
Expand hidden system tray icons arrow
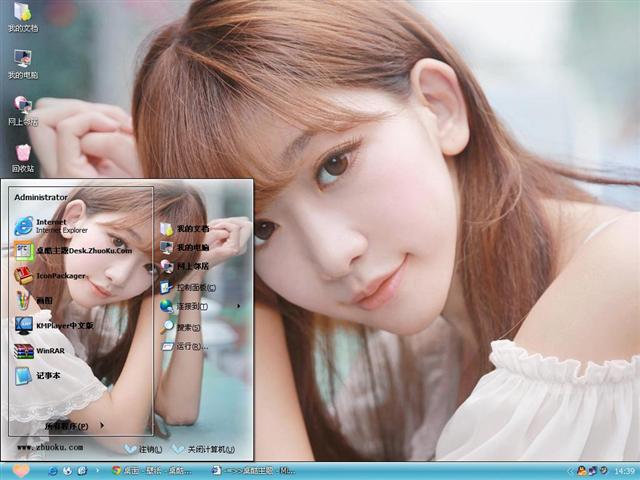coord(570,471)
